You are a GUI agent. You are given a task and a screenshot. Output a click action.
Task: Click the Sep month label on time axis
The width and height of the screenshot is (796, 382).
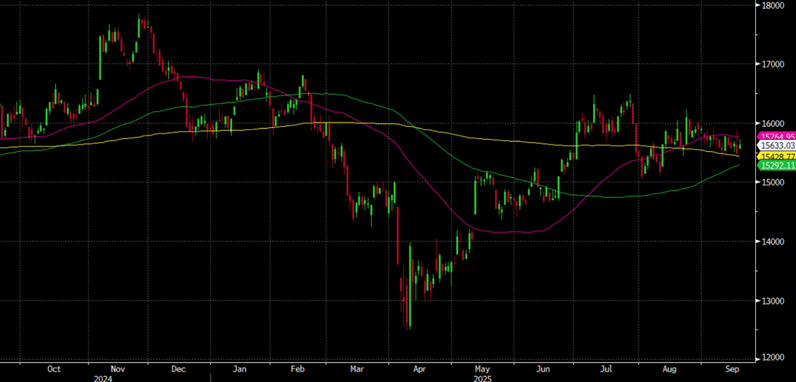coord(732,369)
